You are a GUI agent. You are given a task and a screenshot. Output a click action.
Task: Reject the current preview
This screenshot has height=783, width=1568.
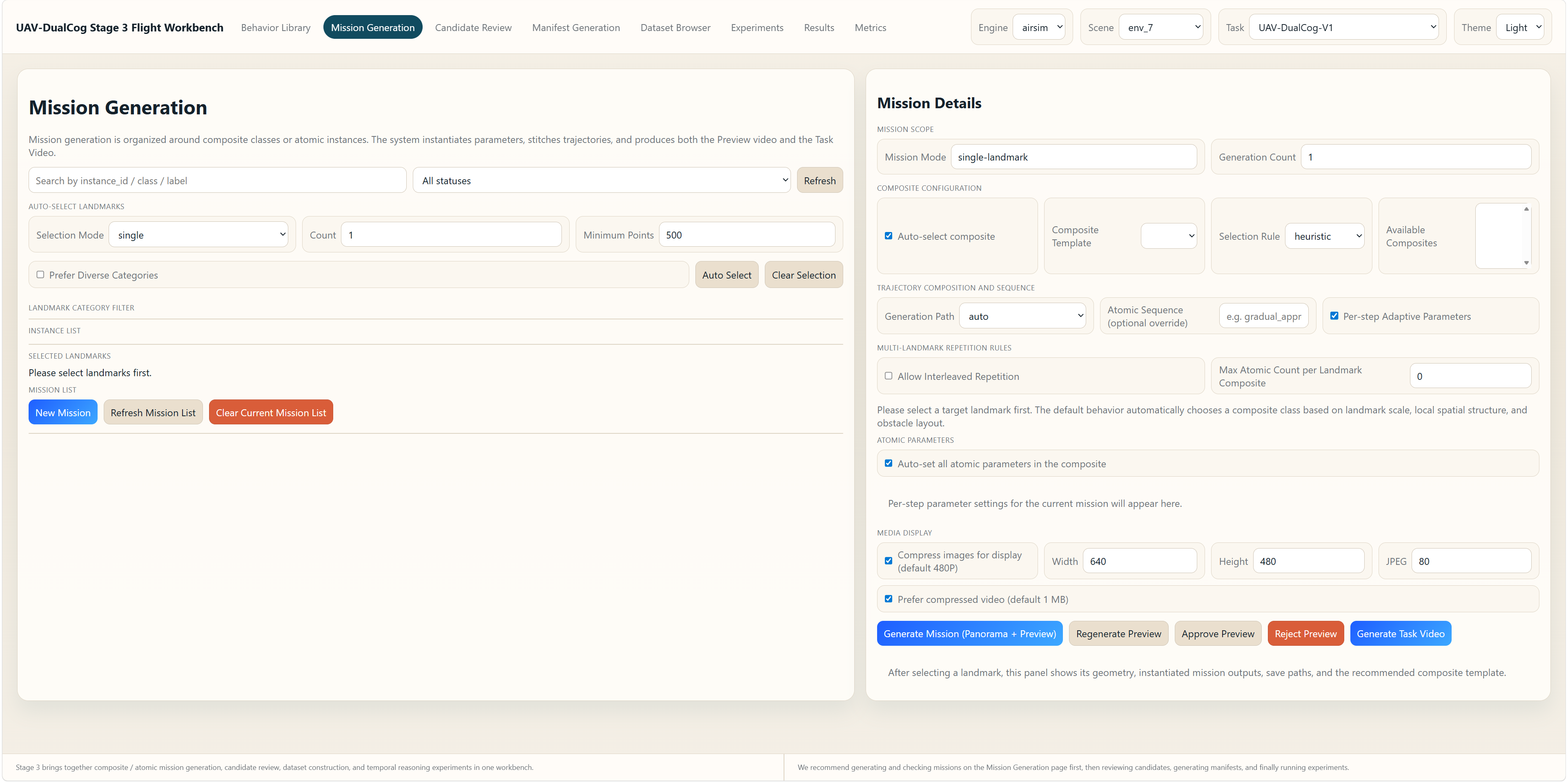[x=1306, y=633]
